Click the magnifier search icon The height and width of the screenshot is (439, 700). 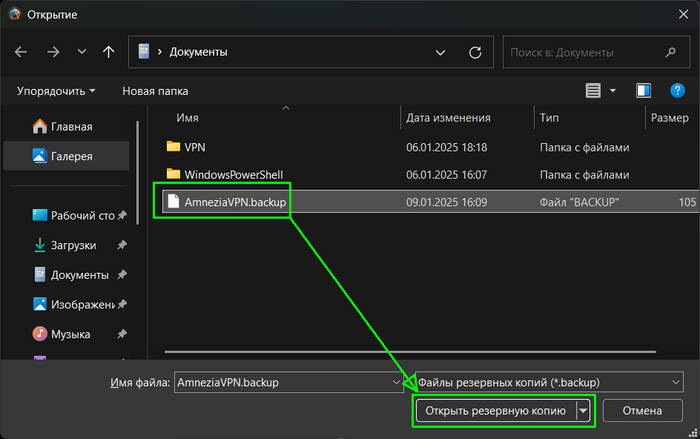click(x=671, y=52)
